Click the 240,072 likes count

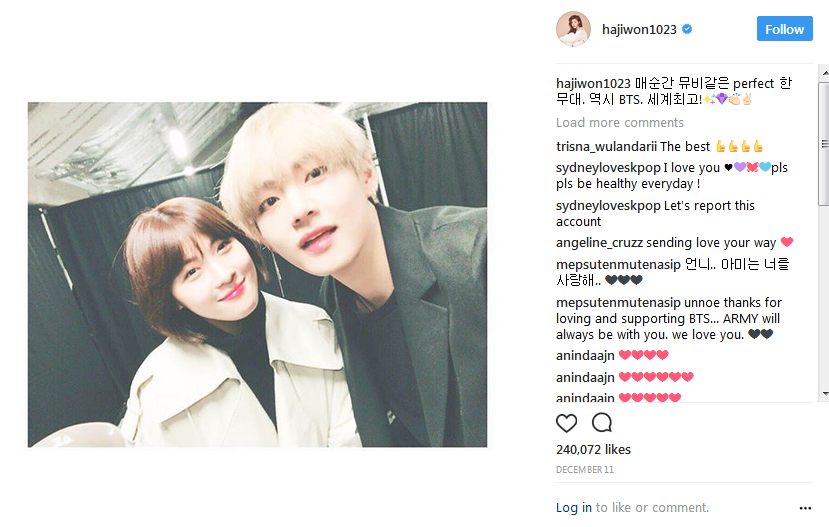593,450
